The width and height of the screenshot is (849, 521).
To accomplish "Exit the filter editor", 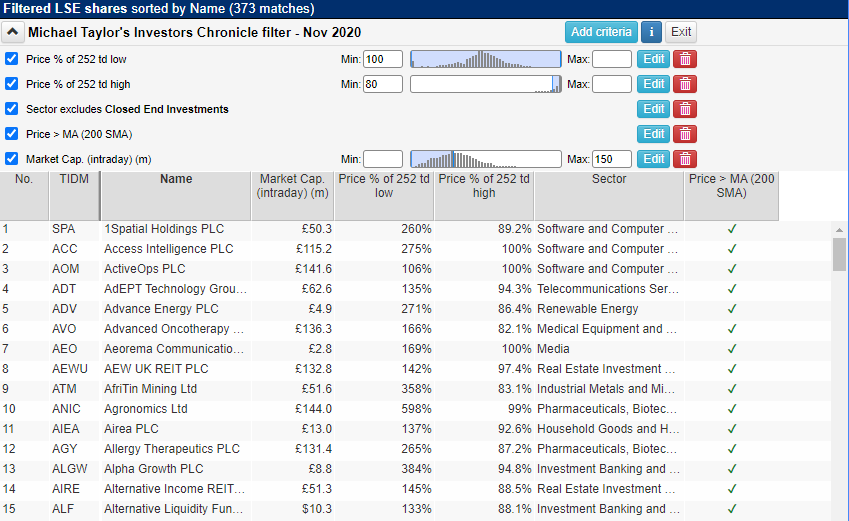I will (681, 32).
